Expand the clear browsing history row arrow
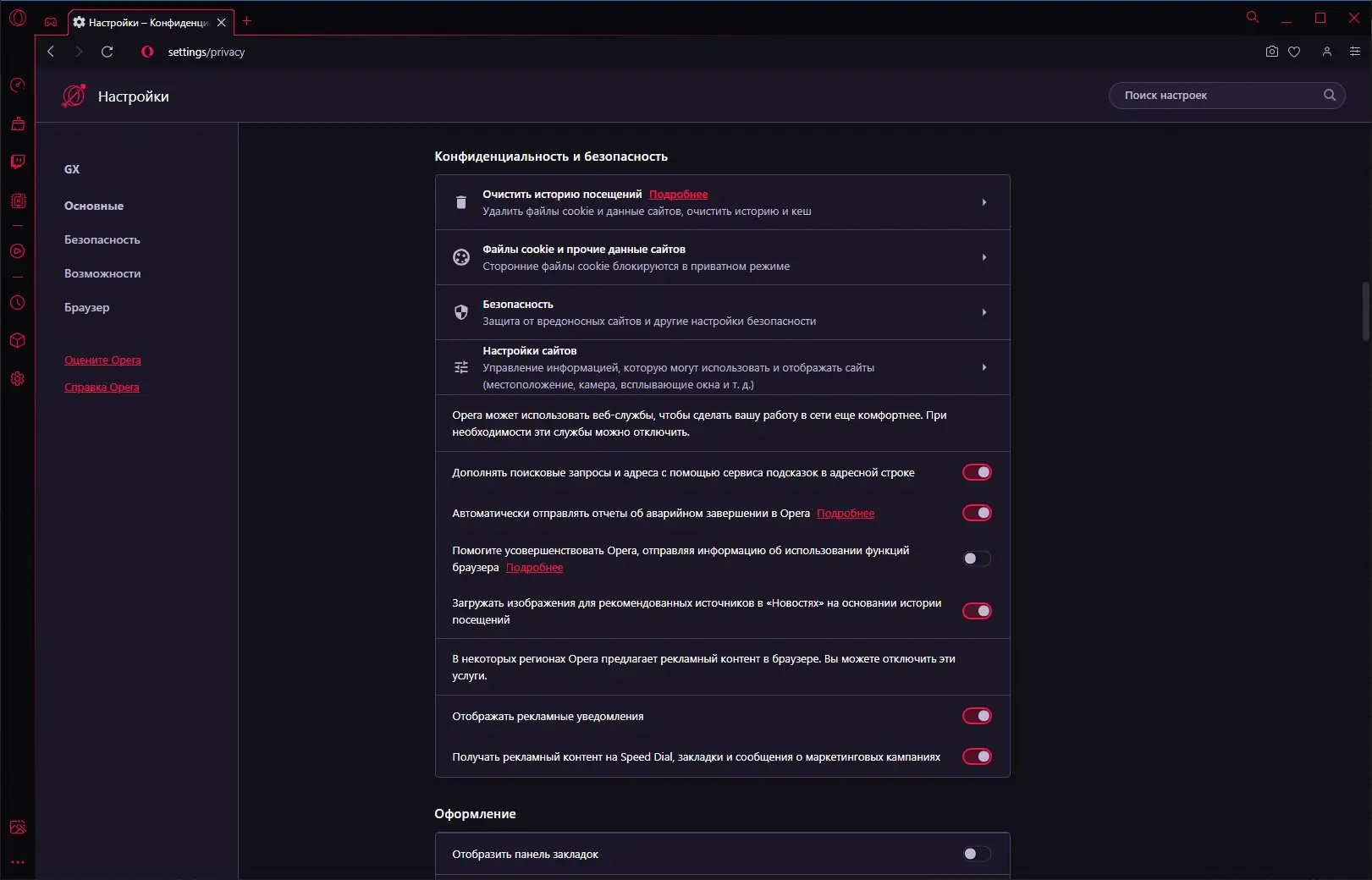1372x880 pixels. coord(984,202)
